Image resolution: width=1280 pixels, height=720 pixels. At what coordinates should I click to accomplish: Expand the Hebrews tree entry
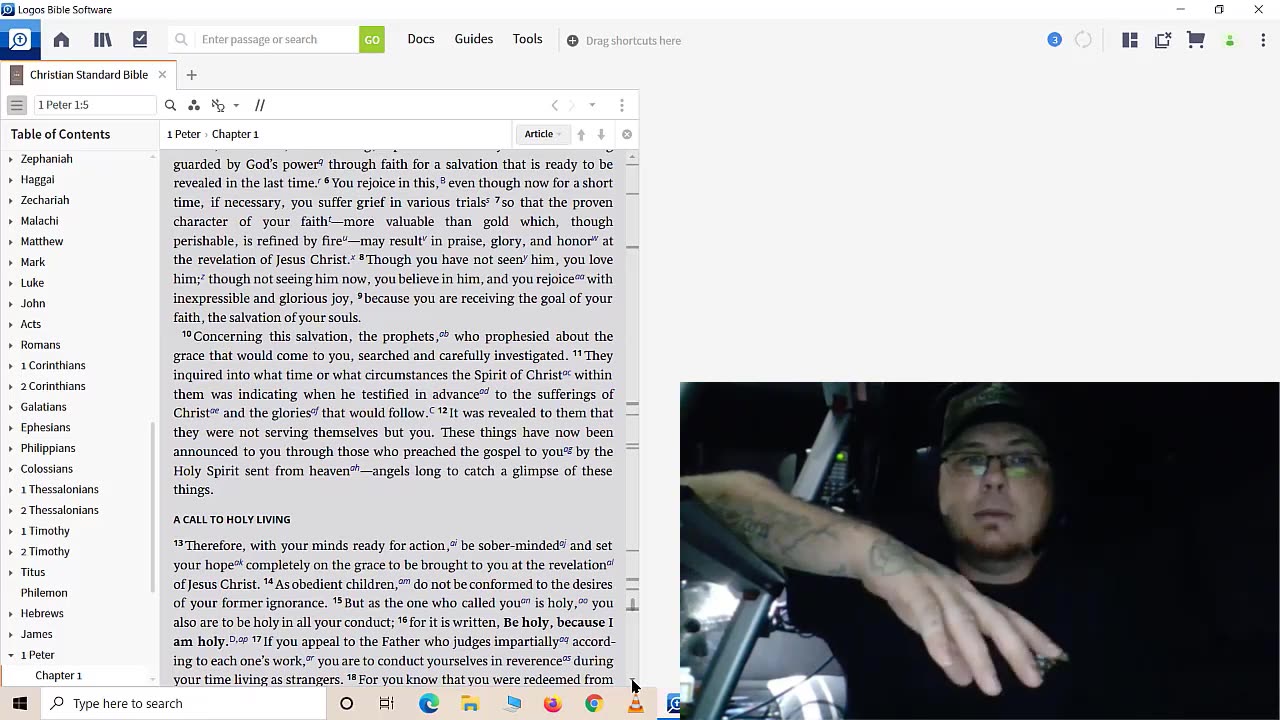11,613
